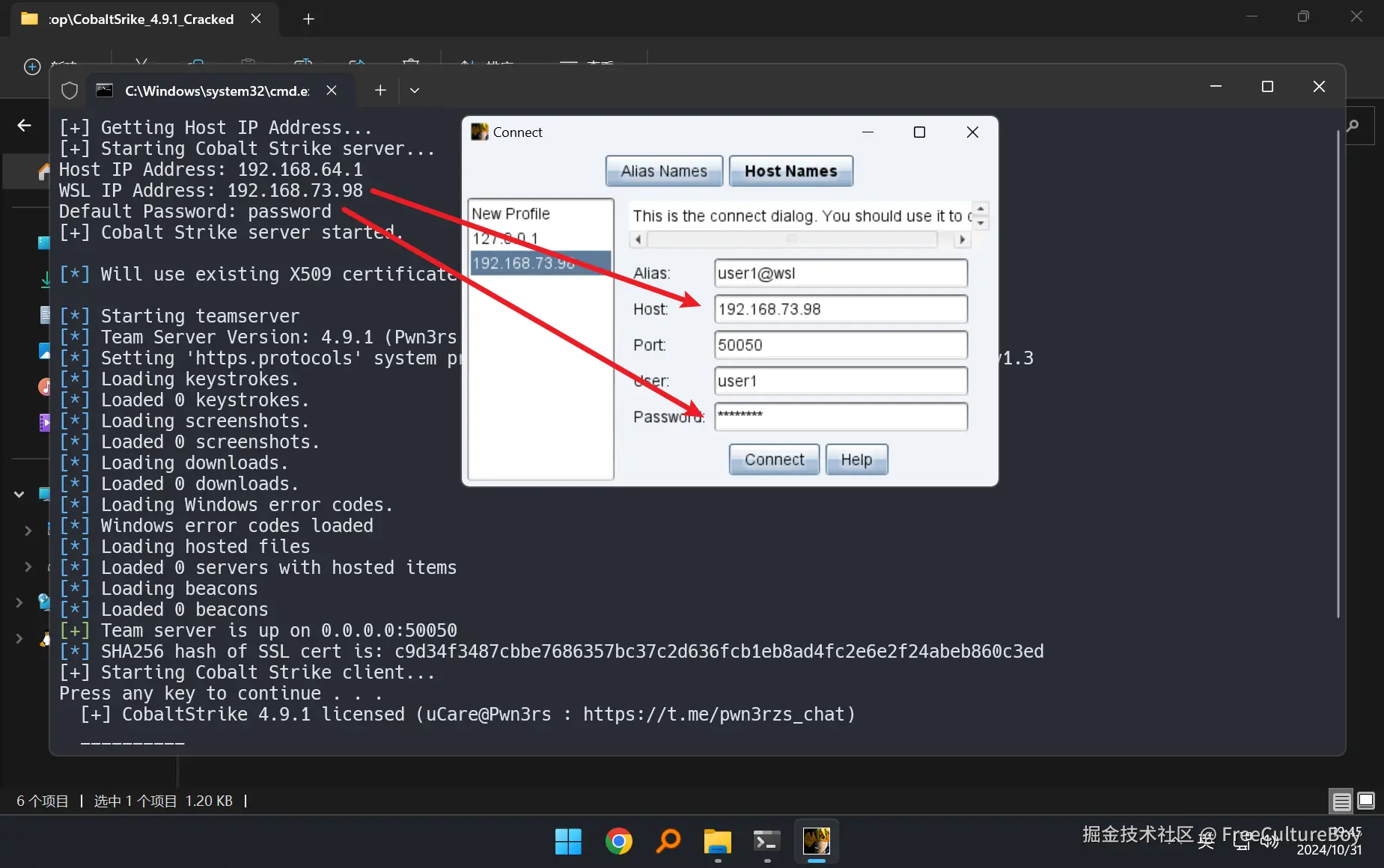Open Help in the Connect dialog
1384x868 pixels.
[x=856, y=459]
